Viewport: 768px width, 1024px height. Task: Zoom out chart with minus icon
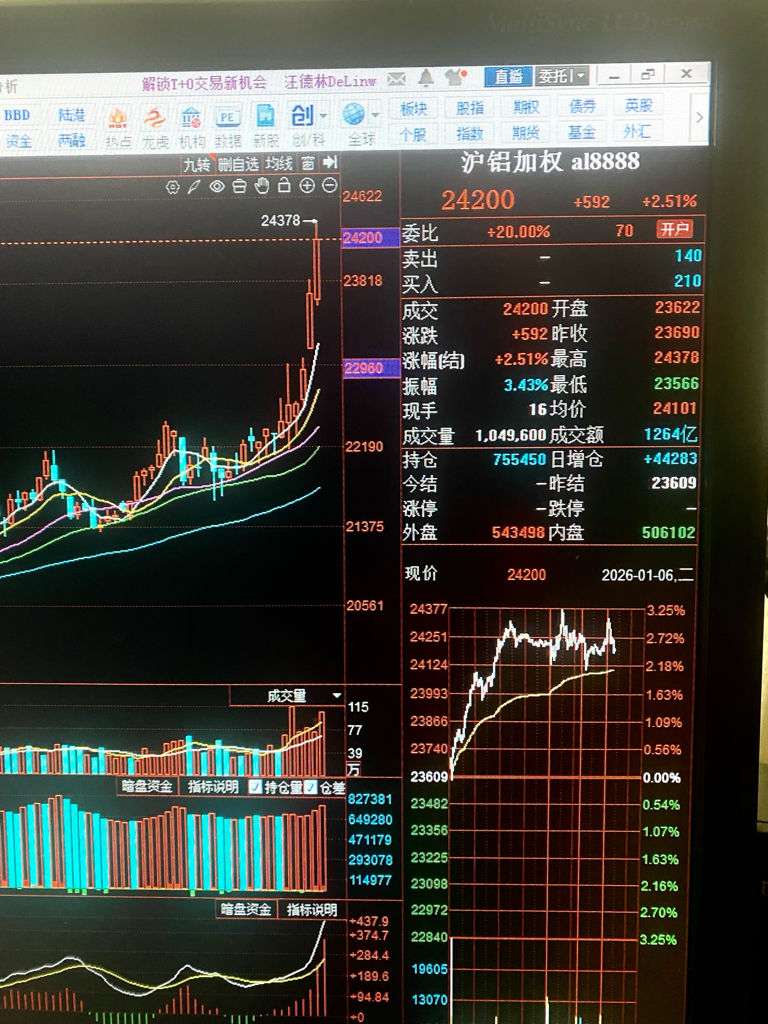pyautogui.click(x=330, y=185)
